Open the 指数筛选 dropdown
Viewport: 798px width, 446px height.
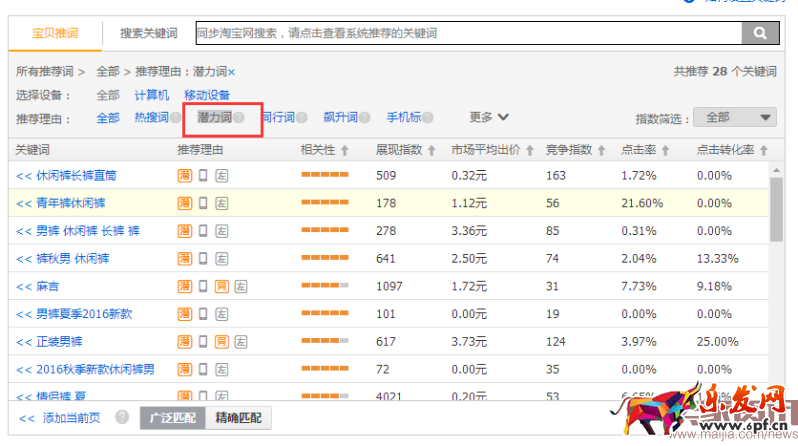(736, 118)
